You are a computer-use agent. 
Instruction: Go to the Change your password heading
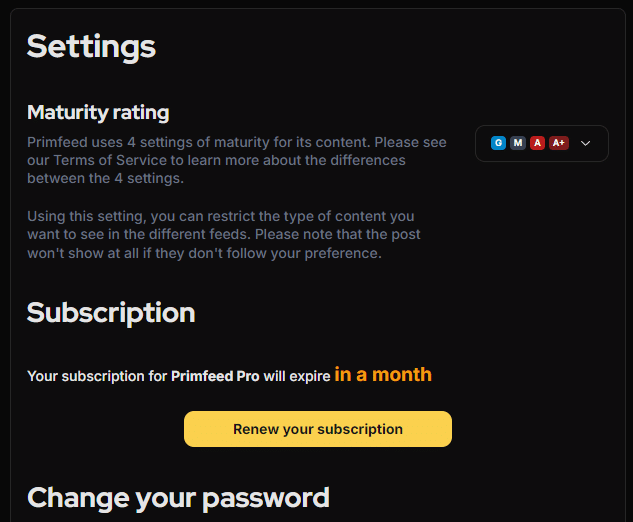[178, 497]
